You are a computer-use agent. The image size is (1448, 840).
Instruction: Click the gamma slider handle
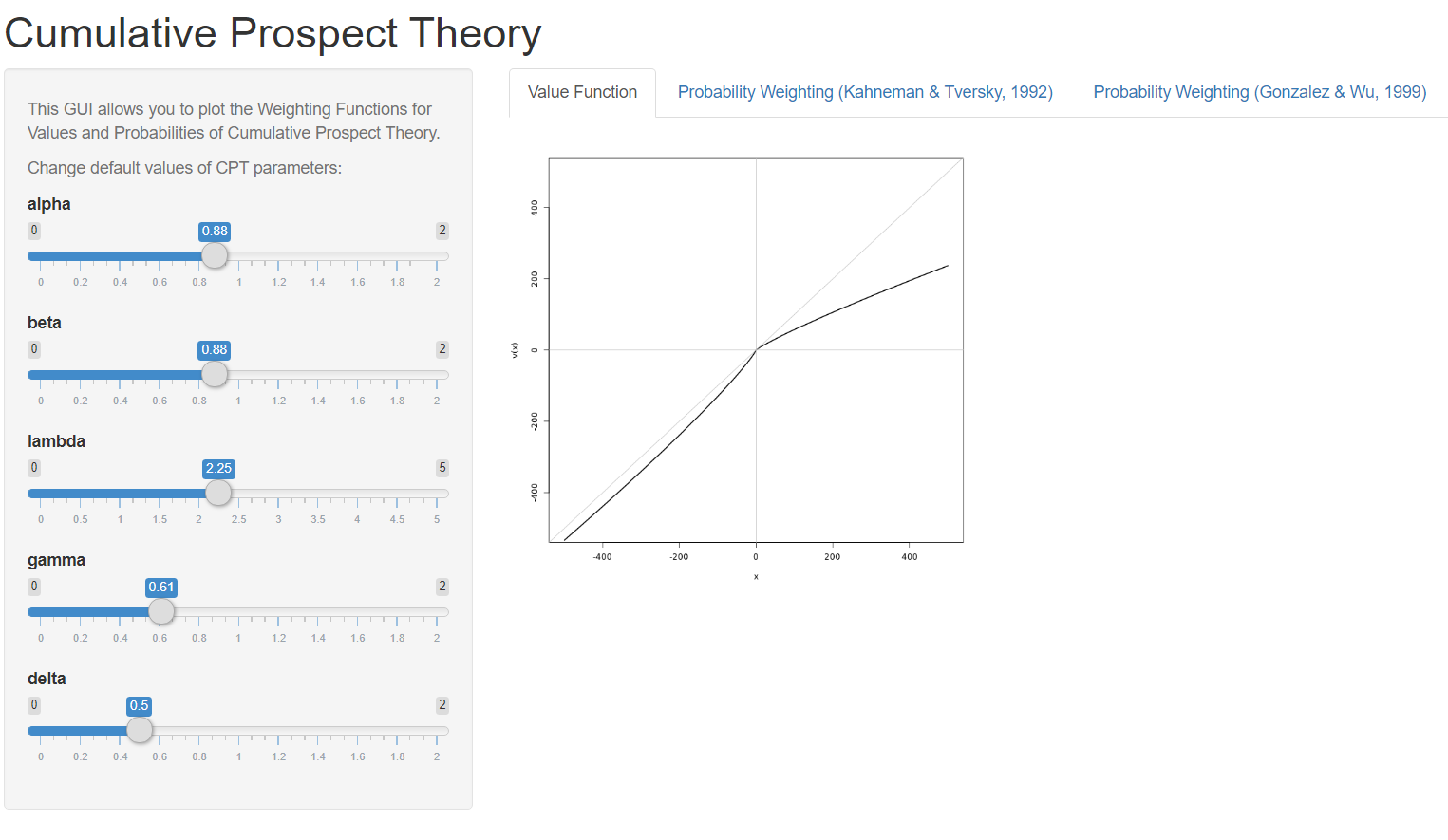point(161,611)
